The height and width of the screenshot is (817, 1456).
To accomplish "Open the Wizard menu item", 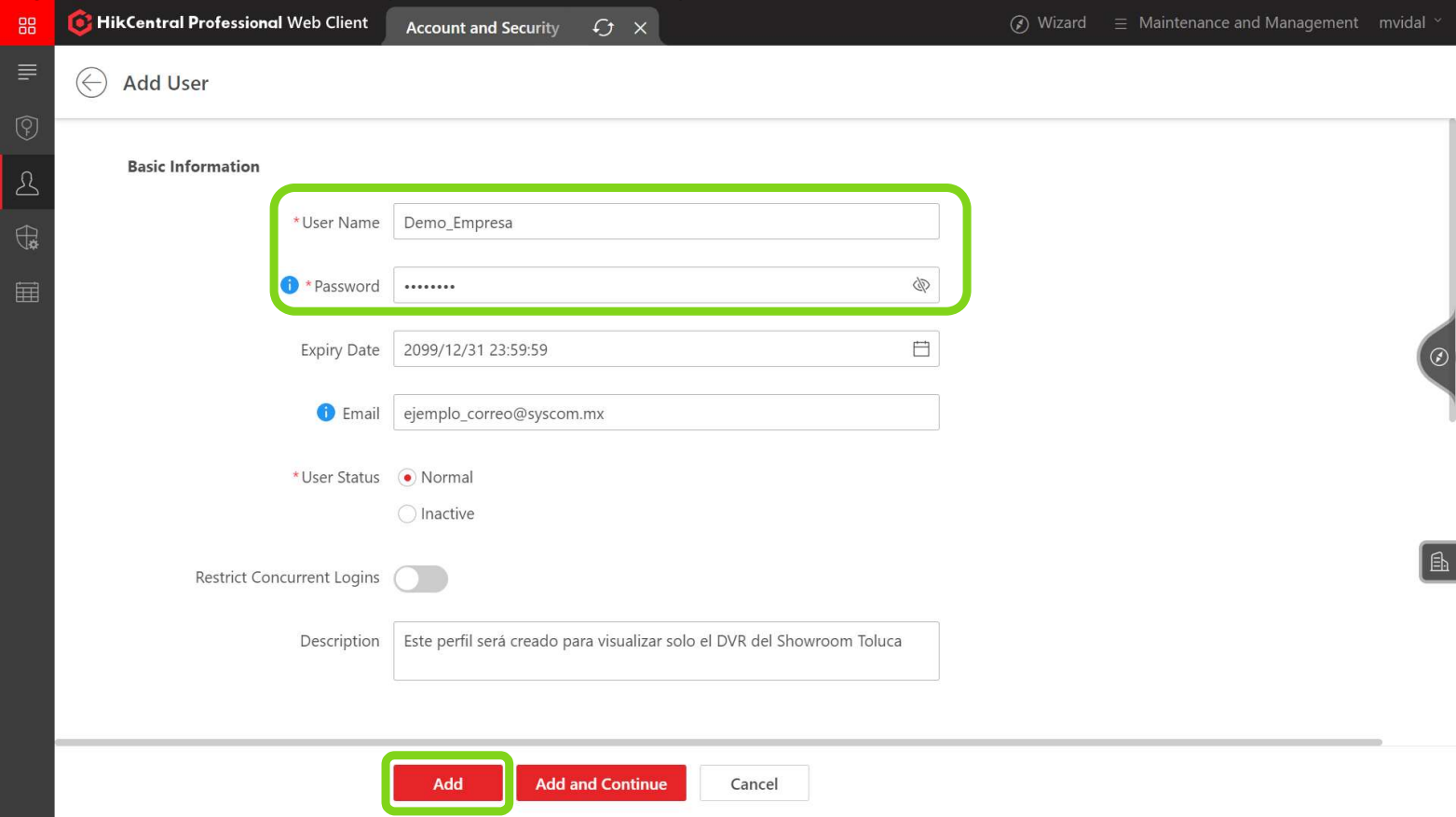I will tap(1049, 22).
